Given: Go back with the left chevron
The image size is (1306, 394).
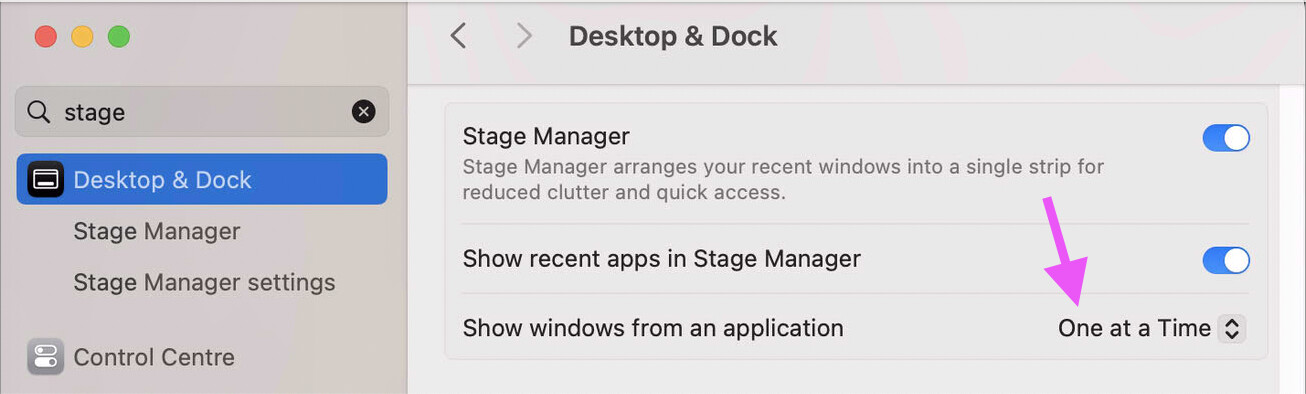Looking at the screenshot, I should [458, 36].
